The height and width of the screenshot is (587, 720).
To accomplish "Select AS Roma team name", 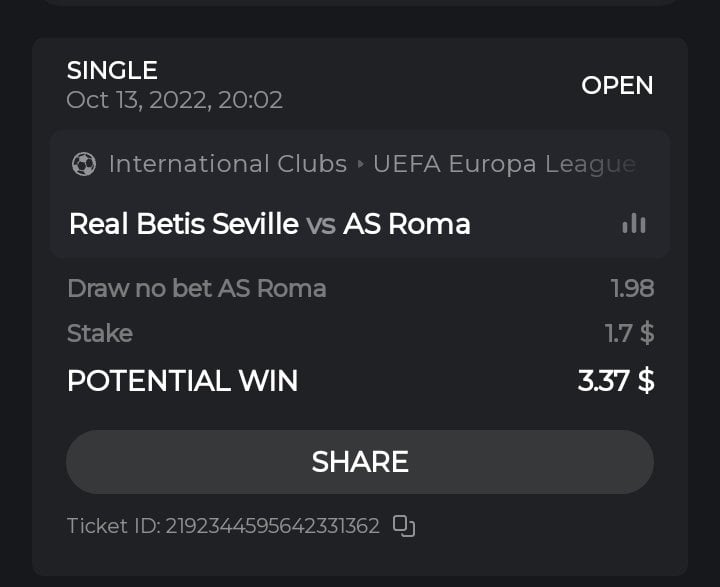I will coord(407,223).
